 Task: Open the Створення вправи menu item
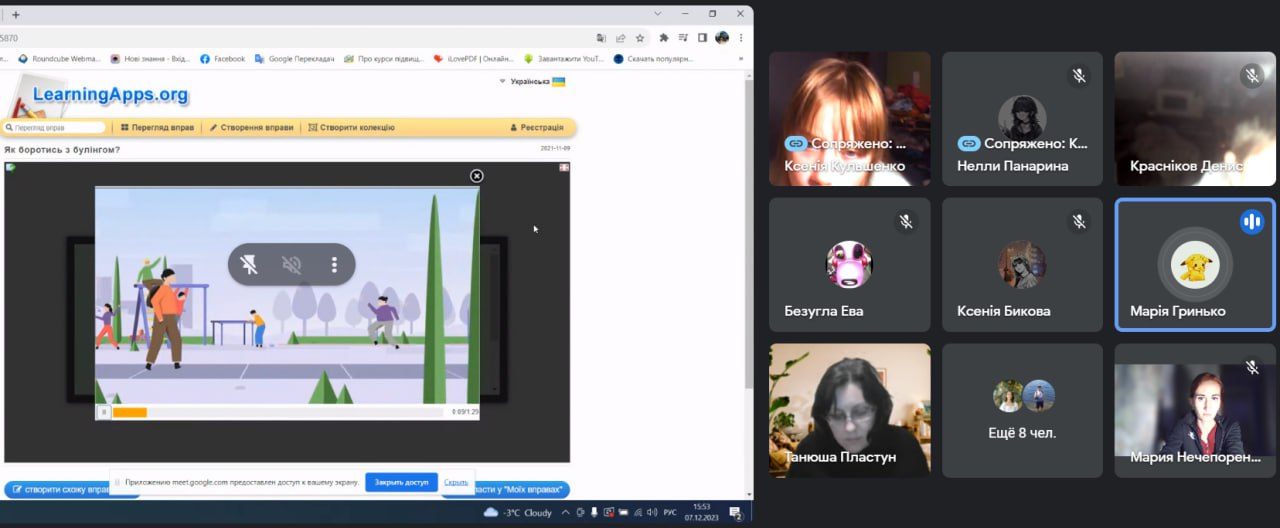click(251, 128)
